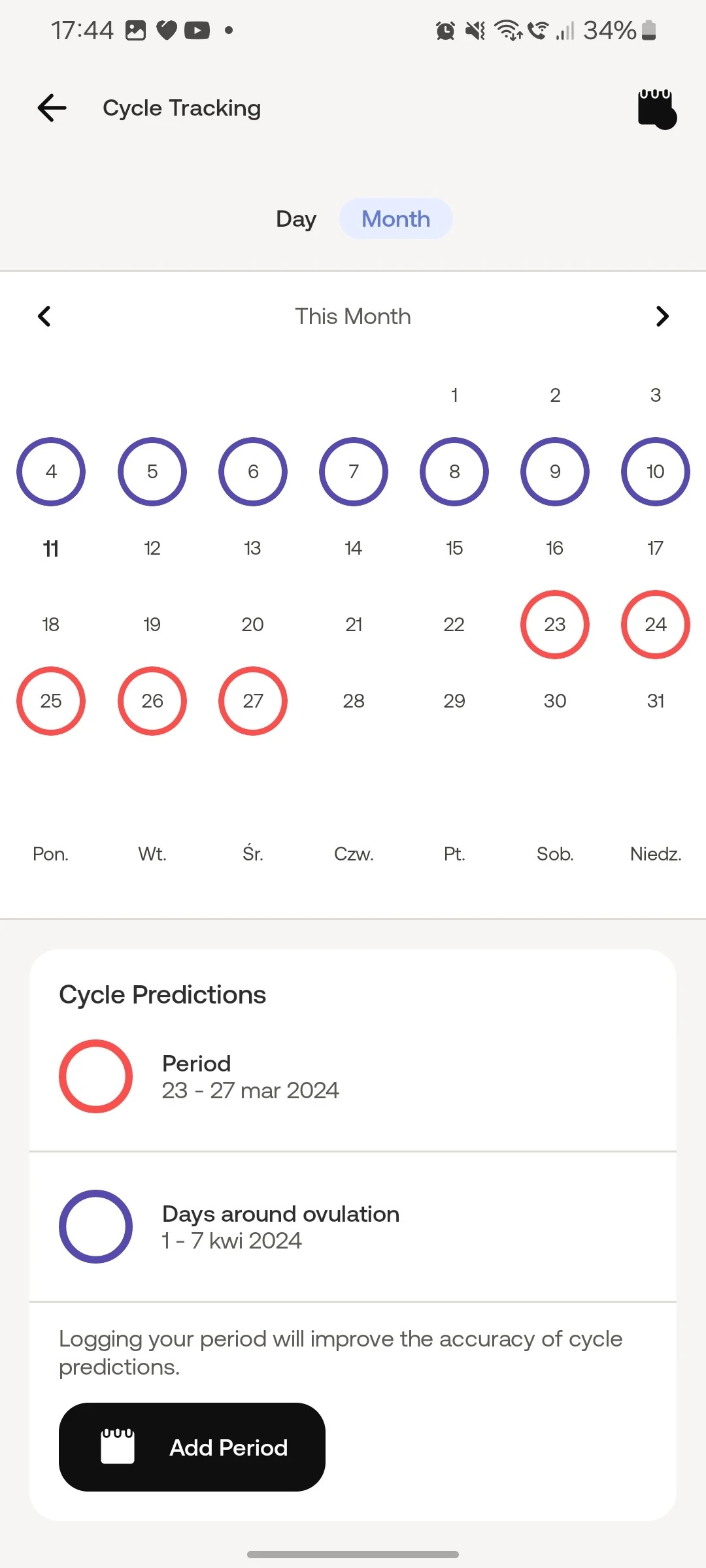706x1568 pixels.
Task: Tap the purple ovulation legend circle
Action: [96, 1226]
